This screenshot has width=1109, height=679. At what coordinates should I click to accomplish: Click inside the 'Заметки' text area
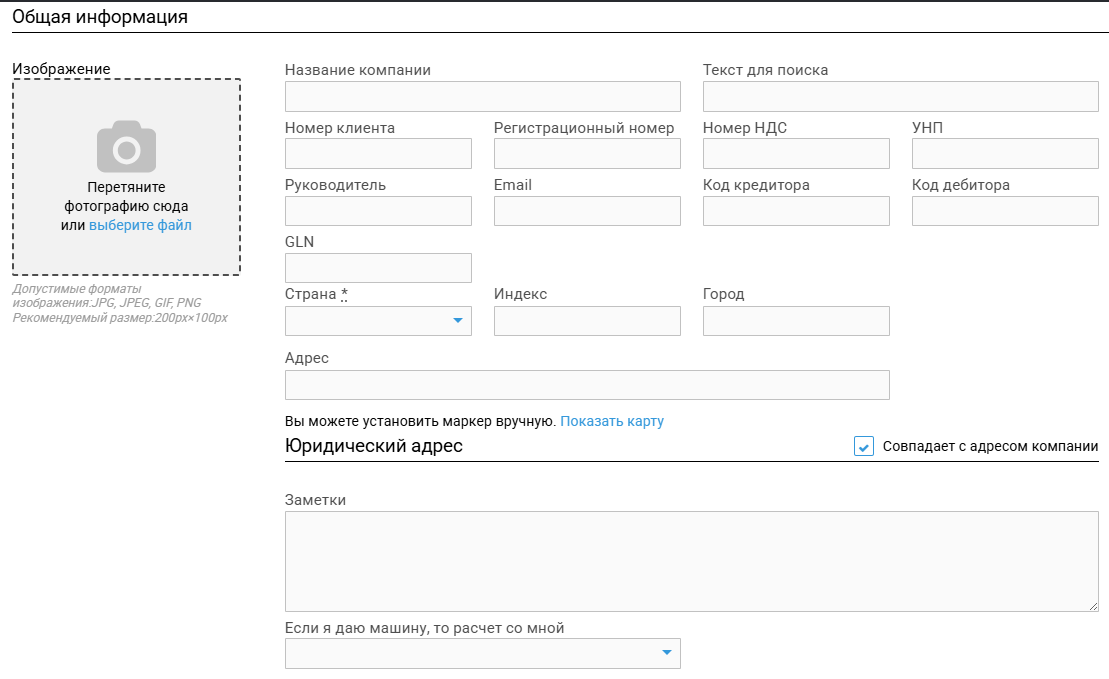(x=691, y=561)
